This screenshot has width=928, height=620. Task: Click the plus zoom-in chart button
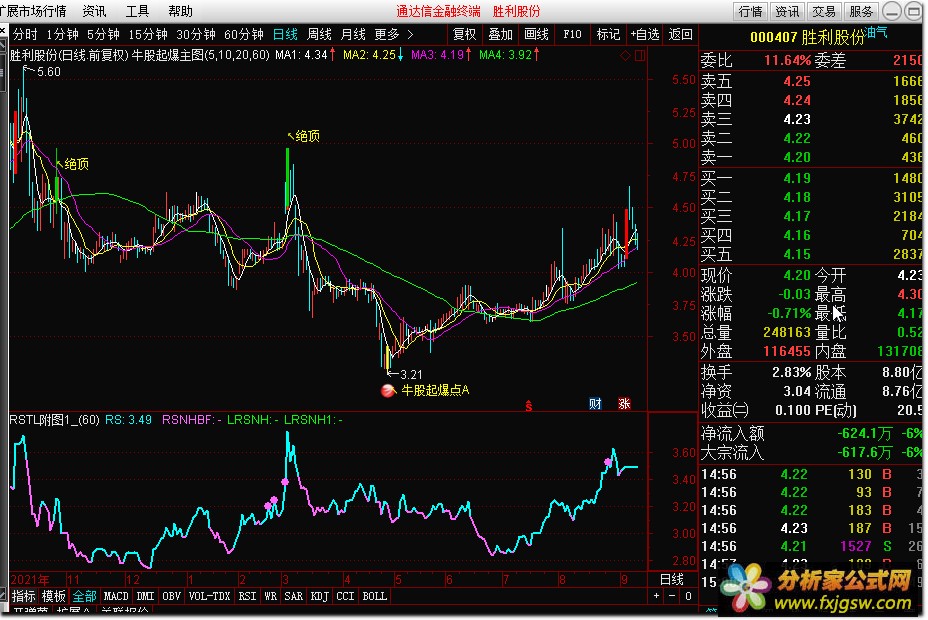(x=656, y=596)
